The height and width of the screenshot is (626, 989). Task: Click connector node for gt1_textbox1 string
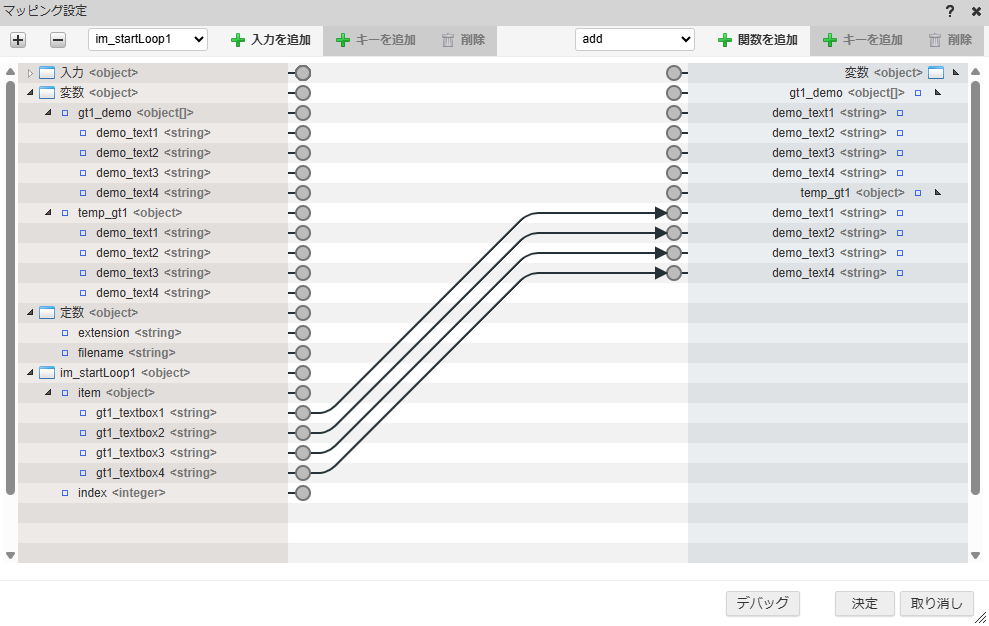click(x=303, y=413)
